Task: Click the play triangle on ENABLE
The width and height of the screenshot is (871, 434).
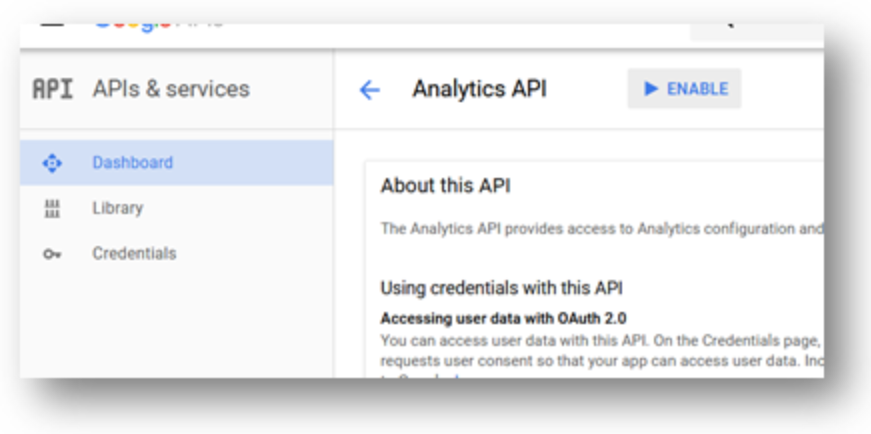Action: tap(650, 88)
